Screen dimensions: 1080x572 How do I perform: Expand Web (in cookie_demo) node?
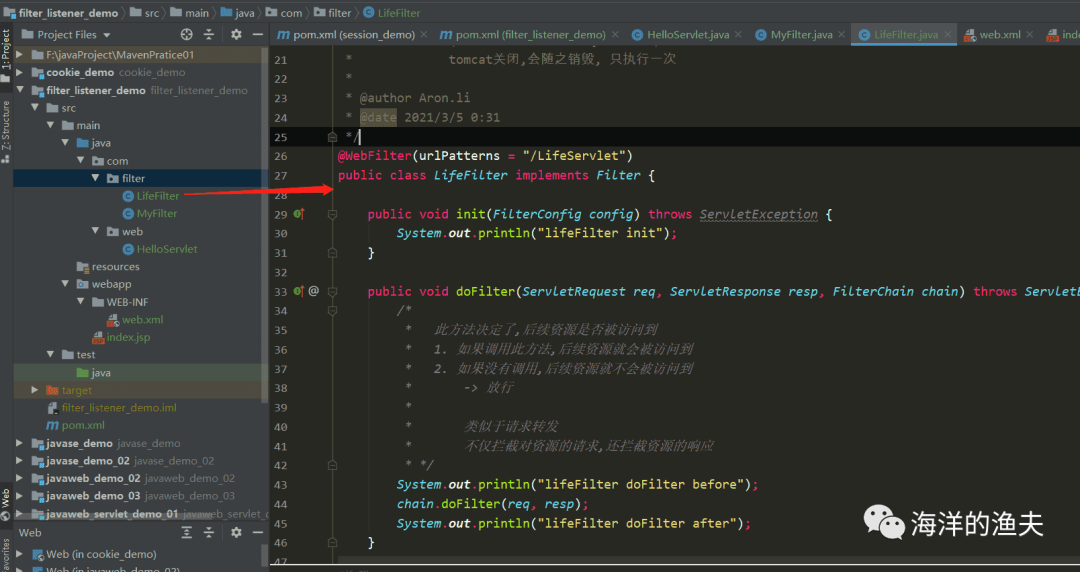click(20, 554)
